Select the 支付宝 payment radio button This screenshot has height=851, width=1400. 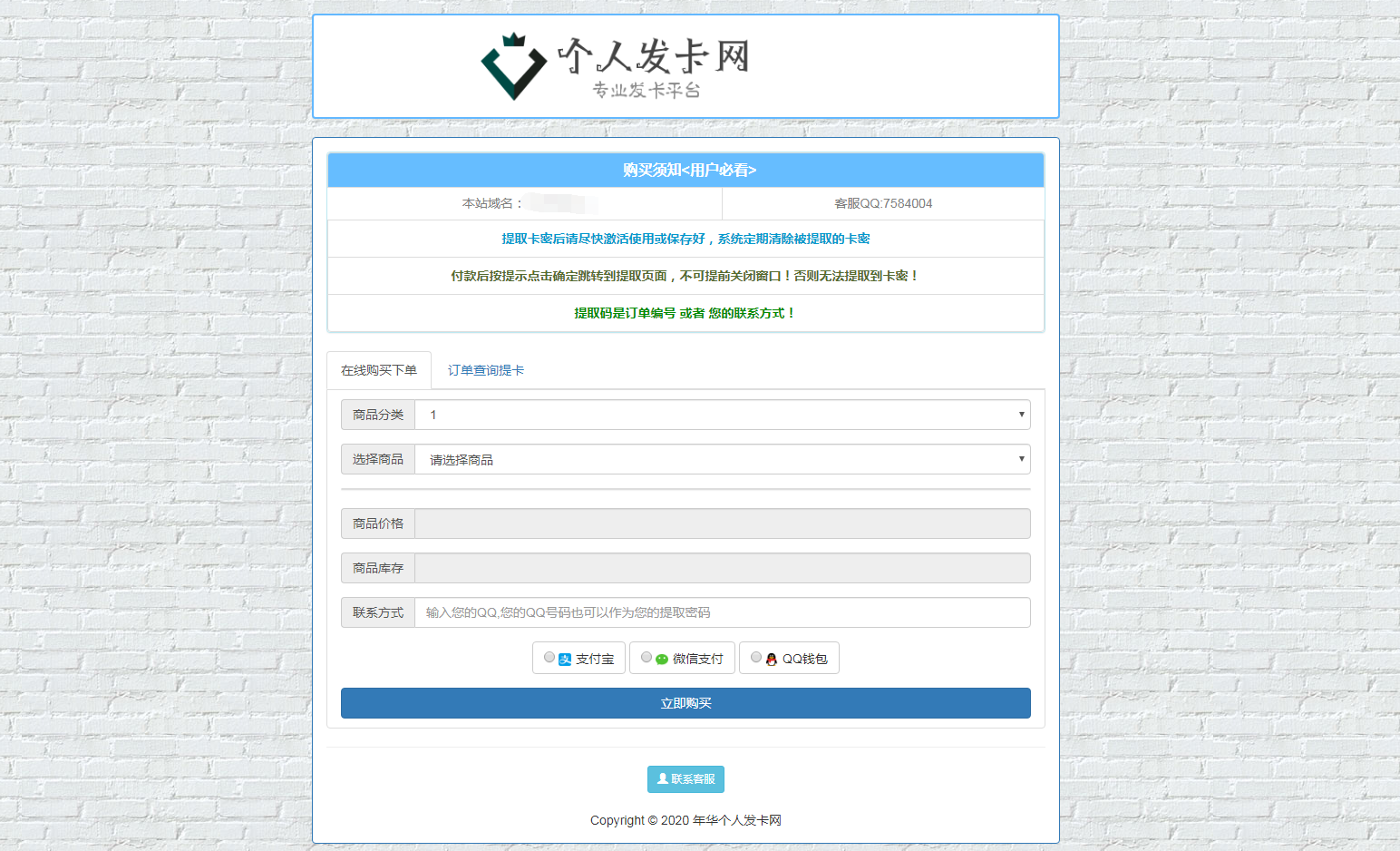tap(549, 657)
